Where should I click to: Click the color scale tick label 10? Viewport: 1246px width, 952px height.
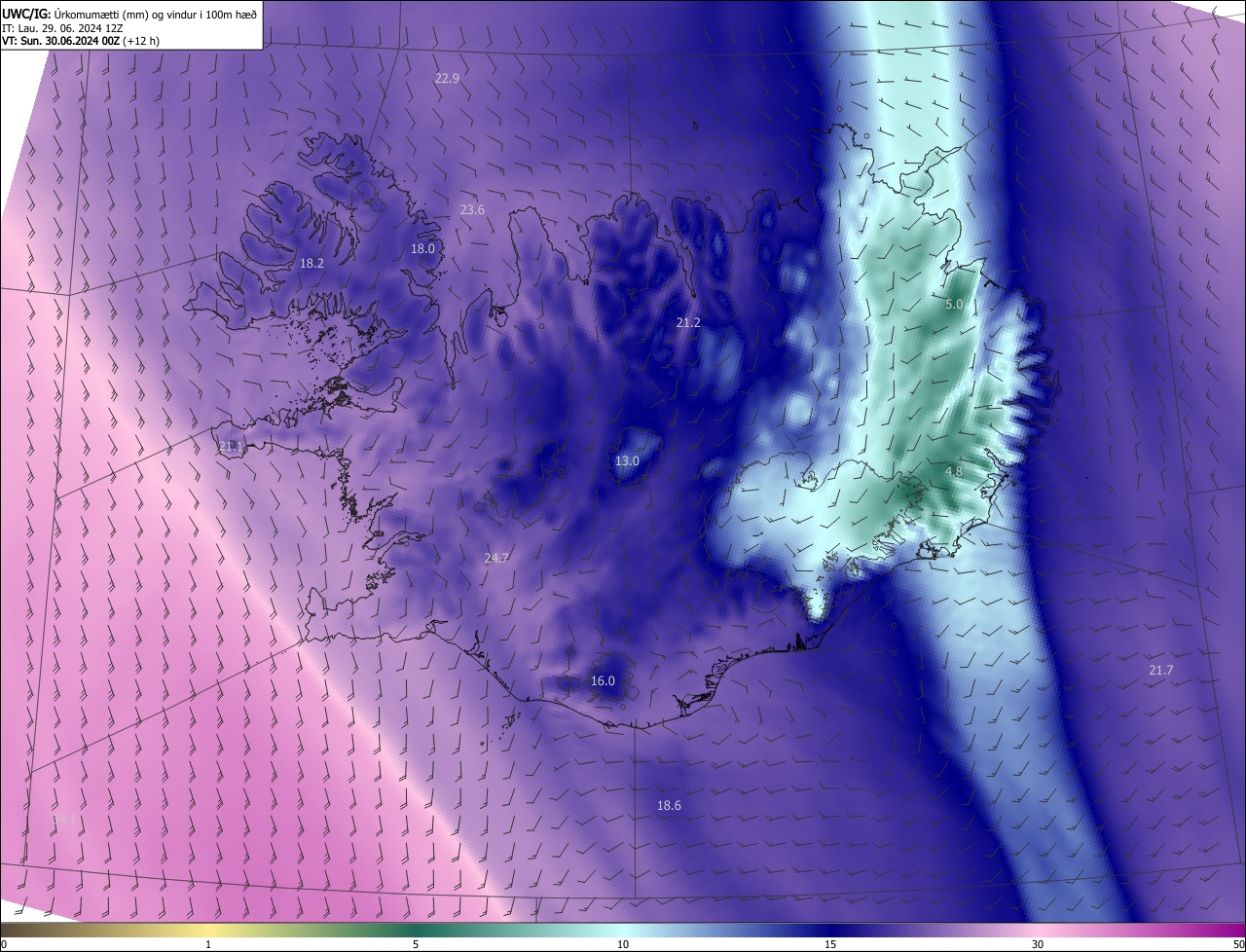pyautogui.click(x=623, y=944)
